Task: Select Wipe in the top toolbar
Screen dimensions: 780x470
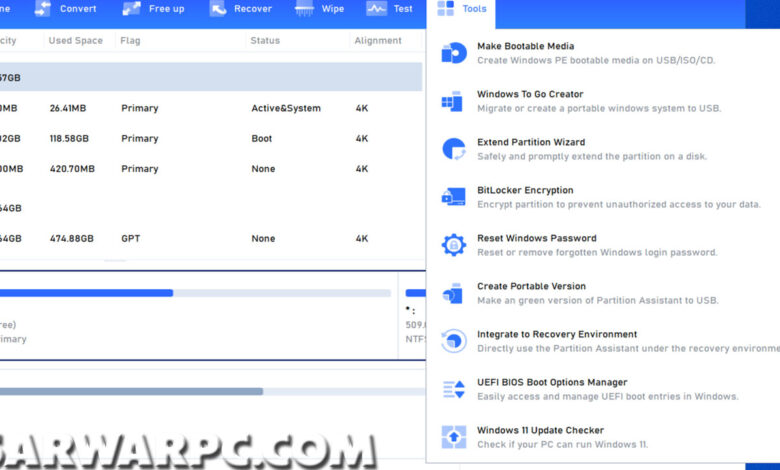Action: click(x=319, y=8)
